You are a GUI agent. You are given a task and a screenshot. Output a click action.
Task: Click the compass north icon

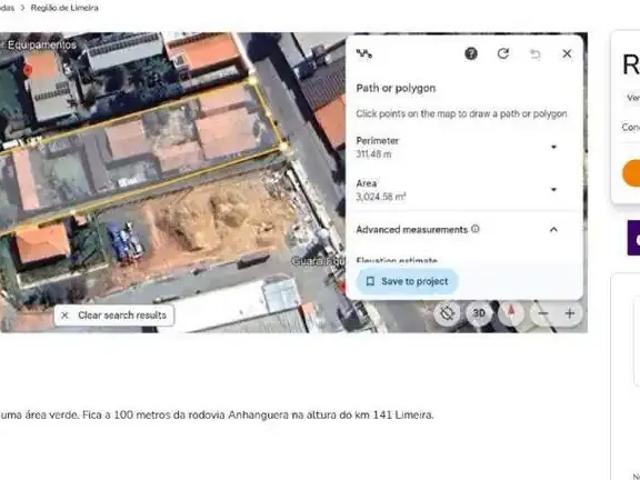coord(511,313)
